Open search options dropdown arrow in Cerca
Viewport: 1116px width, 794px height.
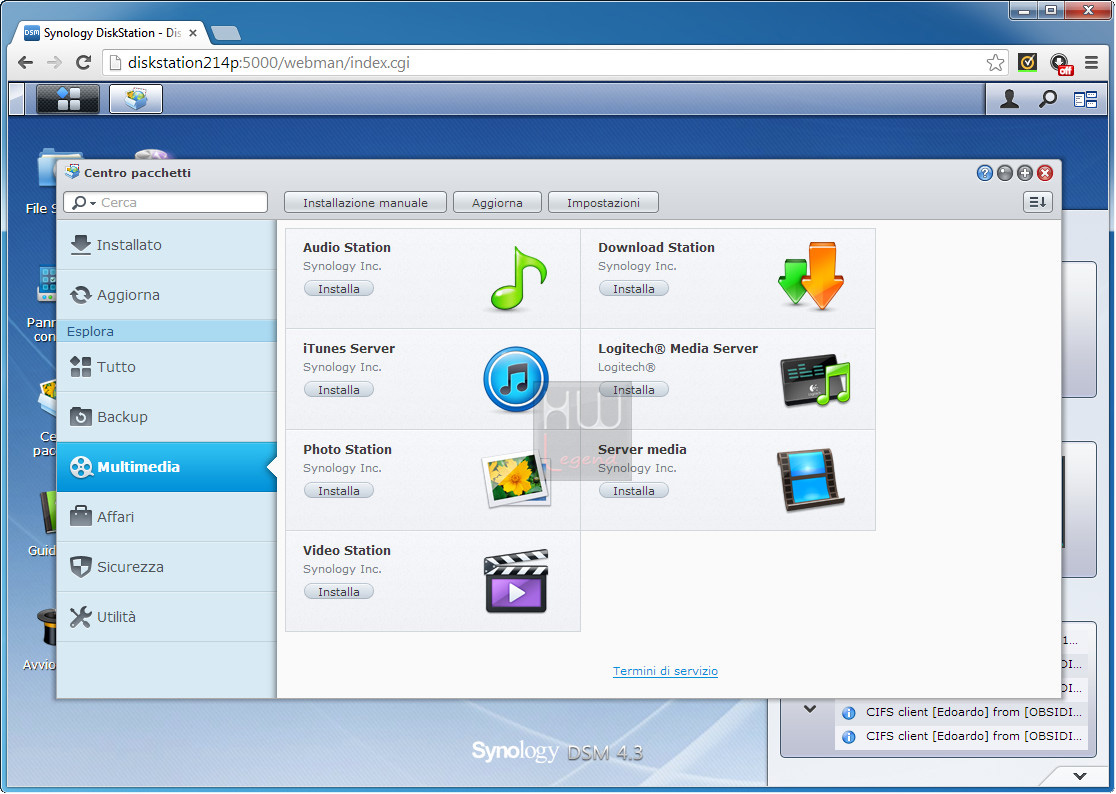click(93, 203)
